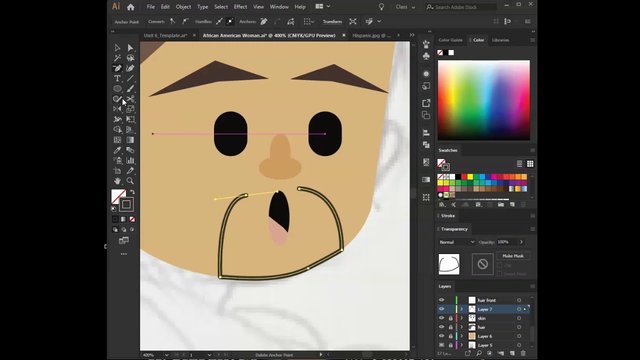
Task: Go to Illustrator Home screen
Action: coord(131,7)
